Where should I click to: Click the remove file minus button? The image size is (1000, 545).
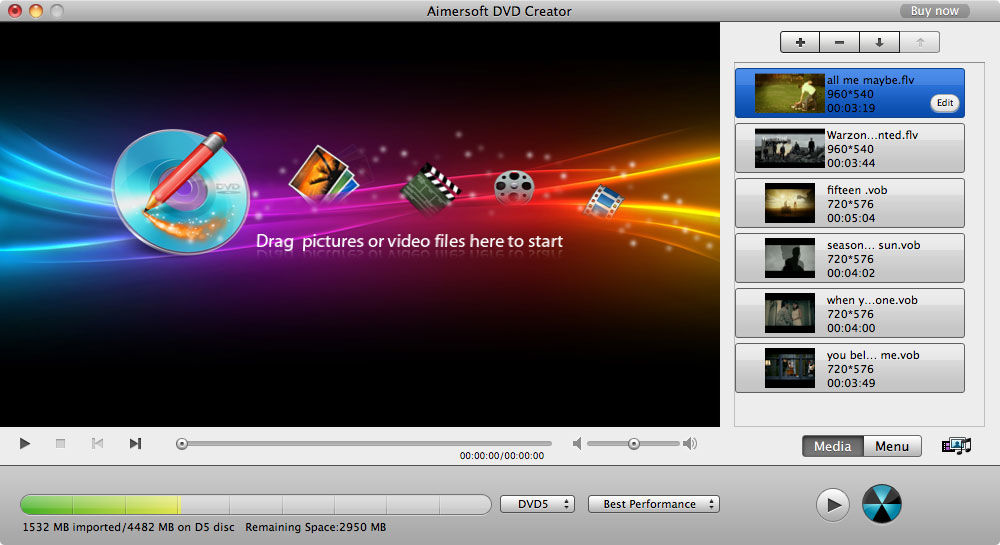click(839, 43)
